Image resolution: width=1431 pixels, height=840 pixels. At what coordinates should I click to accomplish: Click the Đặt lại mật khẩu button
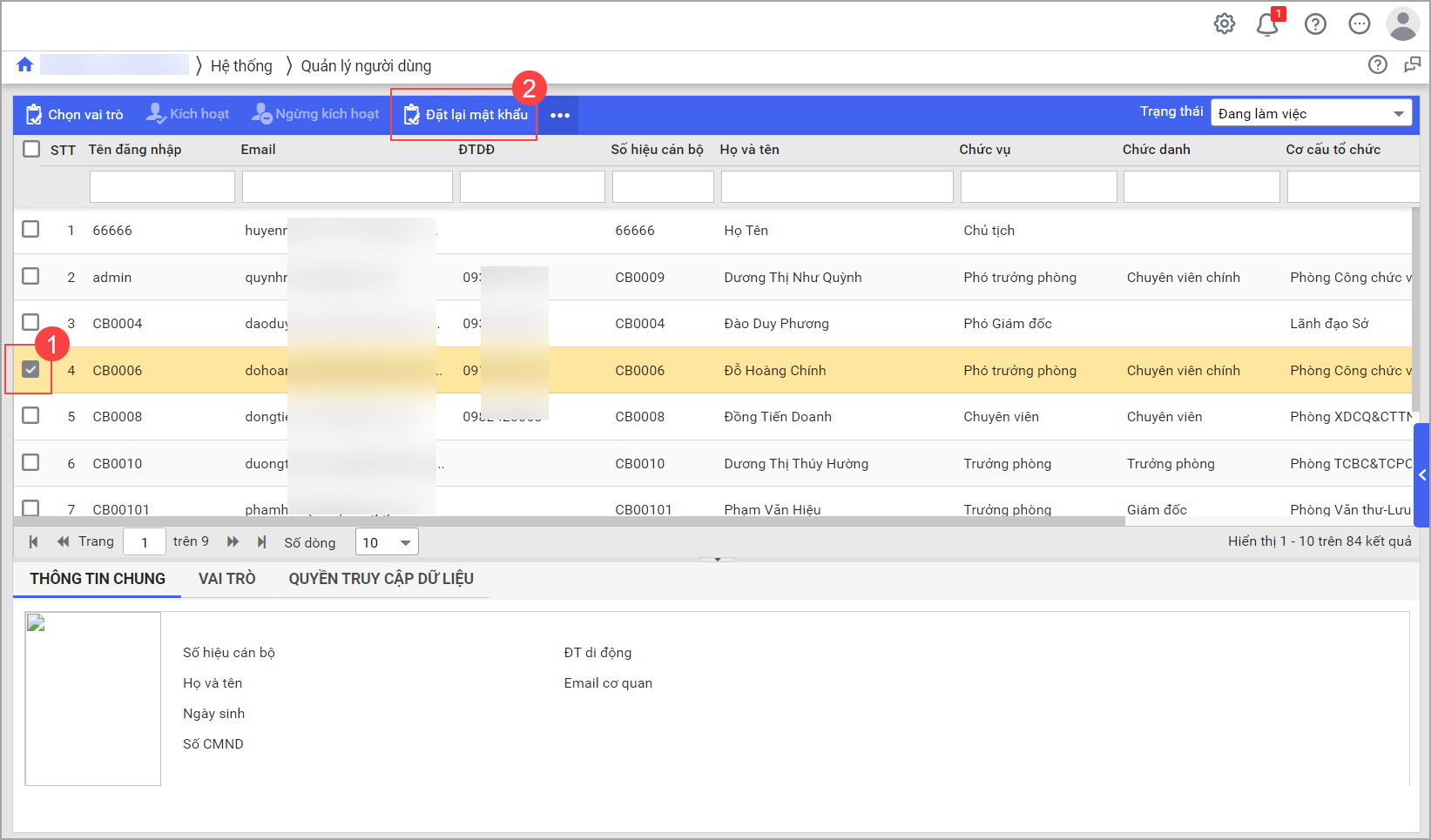click(x=466, y=115)
